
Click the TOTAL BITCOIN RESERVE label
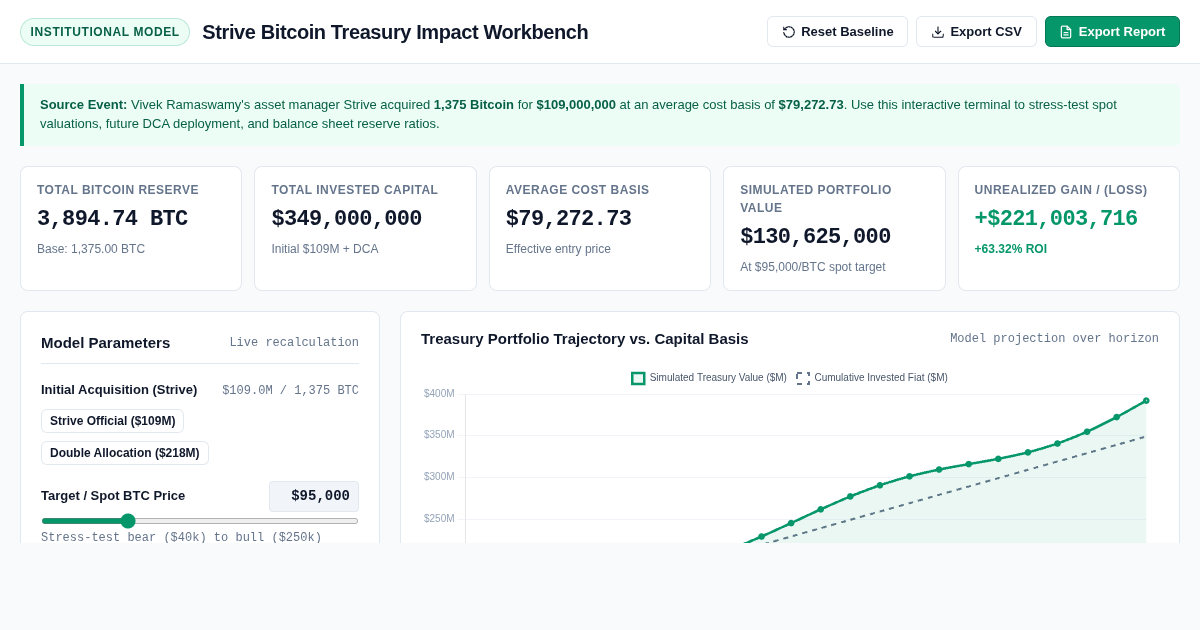coord(118,190)
